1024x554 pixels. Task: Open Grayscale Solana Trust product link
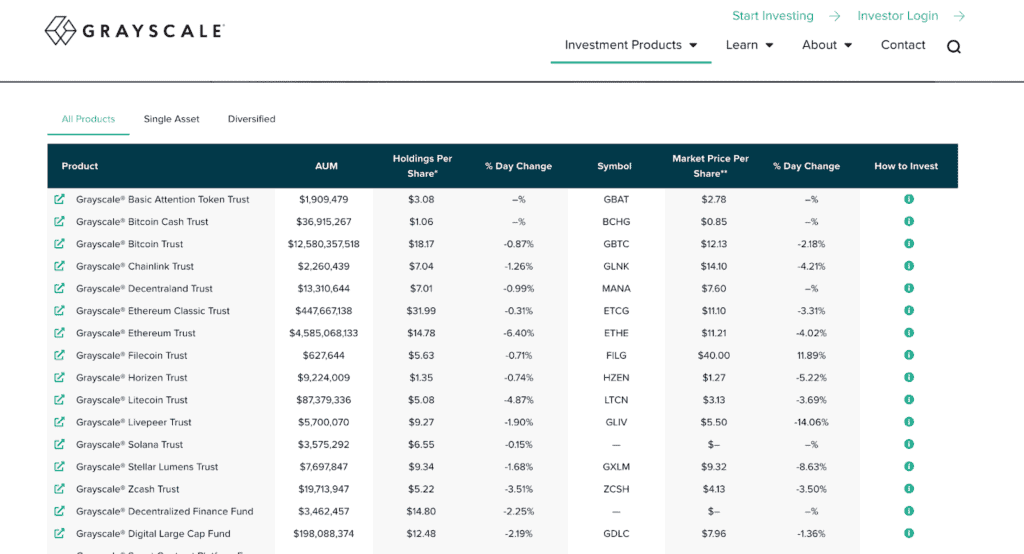[129, 444]
